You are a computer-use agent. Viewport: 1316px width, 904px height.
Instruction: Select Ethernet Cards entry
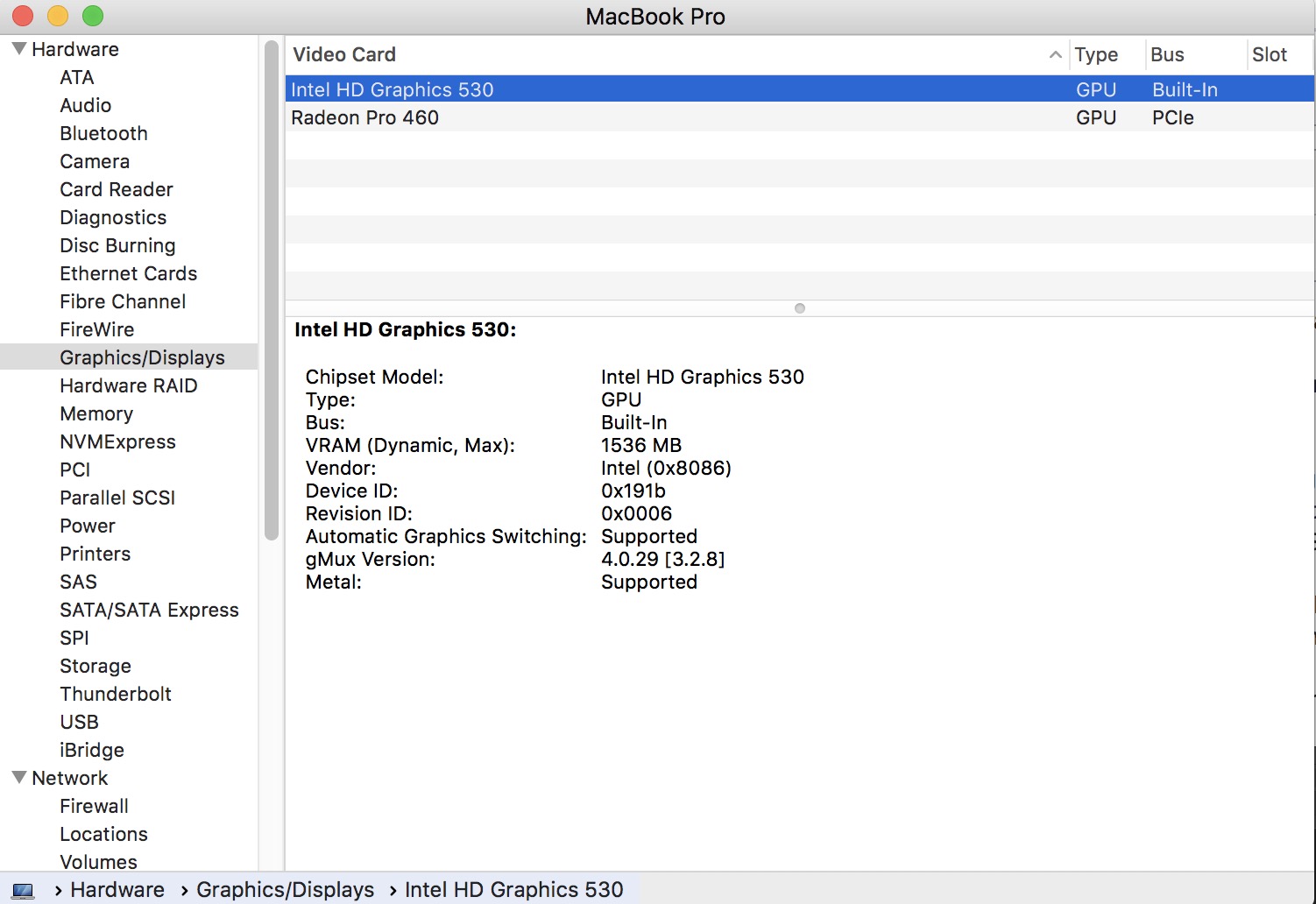click(x=129, y=273)
